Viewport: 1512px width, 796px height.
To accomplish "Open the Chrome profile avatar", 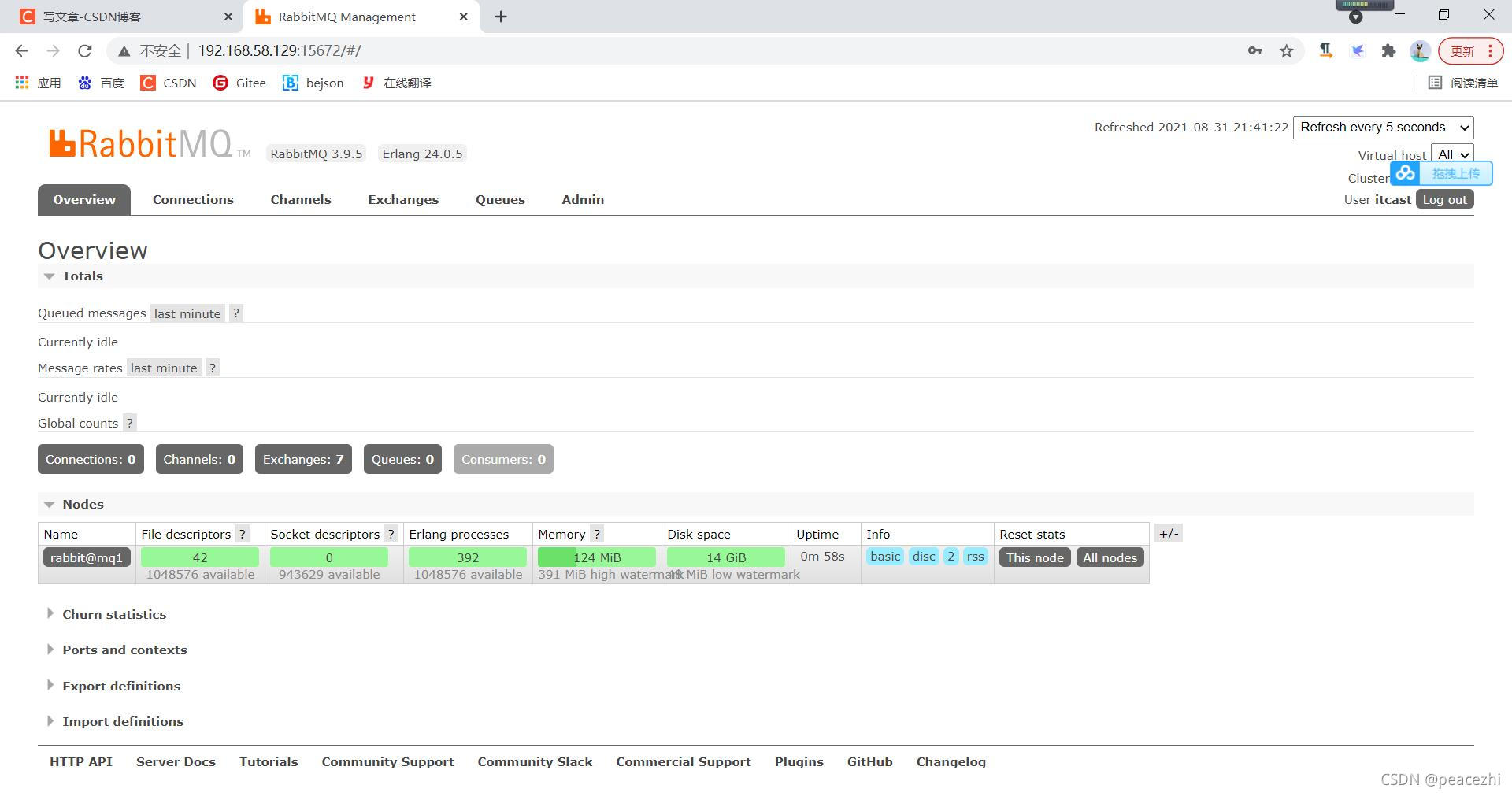I will point(1420,50).
